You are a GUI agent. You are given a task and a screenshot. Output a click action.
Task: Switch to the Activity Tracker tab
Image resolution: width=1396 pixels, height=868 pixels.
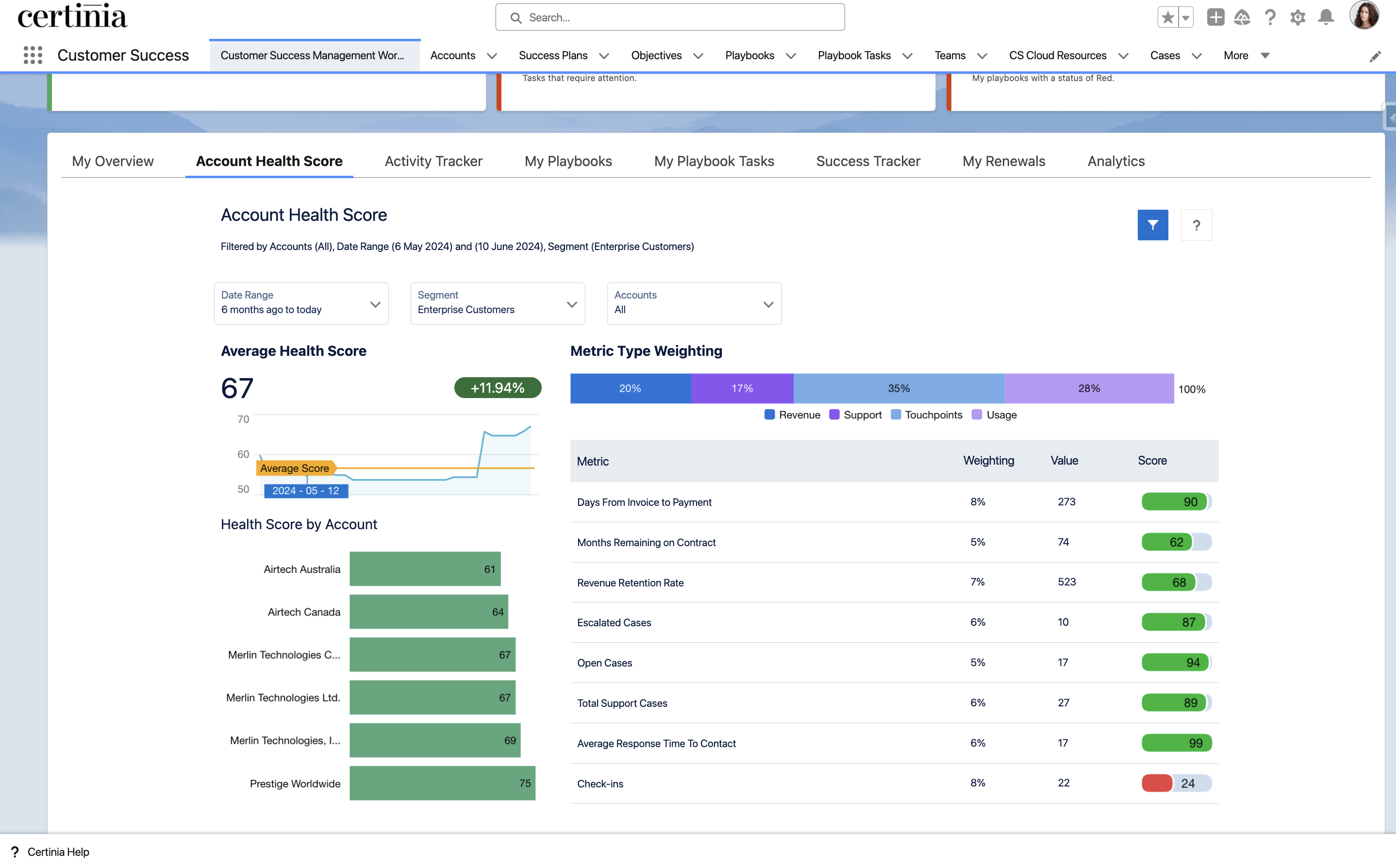click(x=433, y=161)
